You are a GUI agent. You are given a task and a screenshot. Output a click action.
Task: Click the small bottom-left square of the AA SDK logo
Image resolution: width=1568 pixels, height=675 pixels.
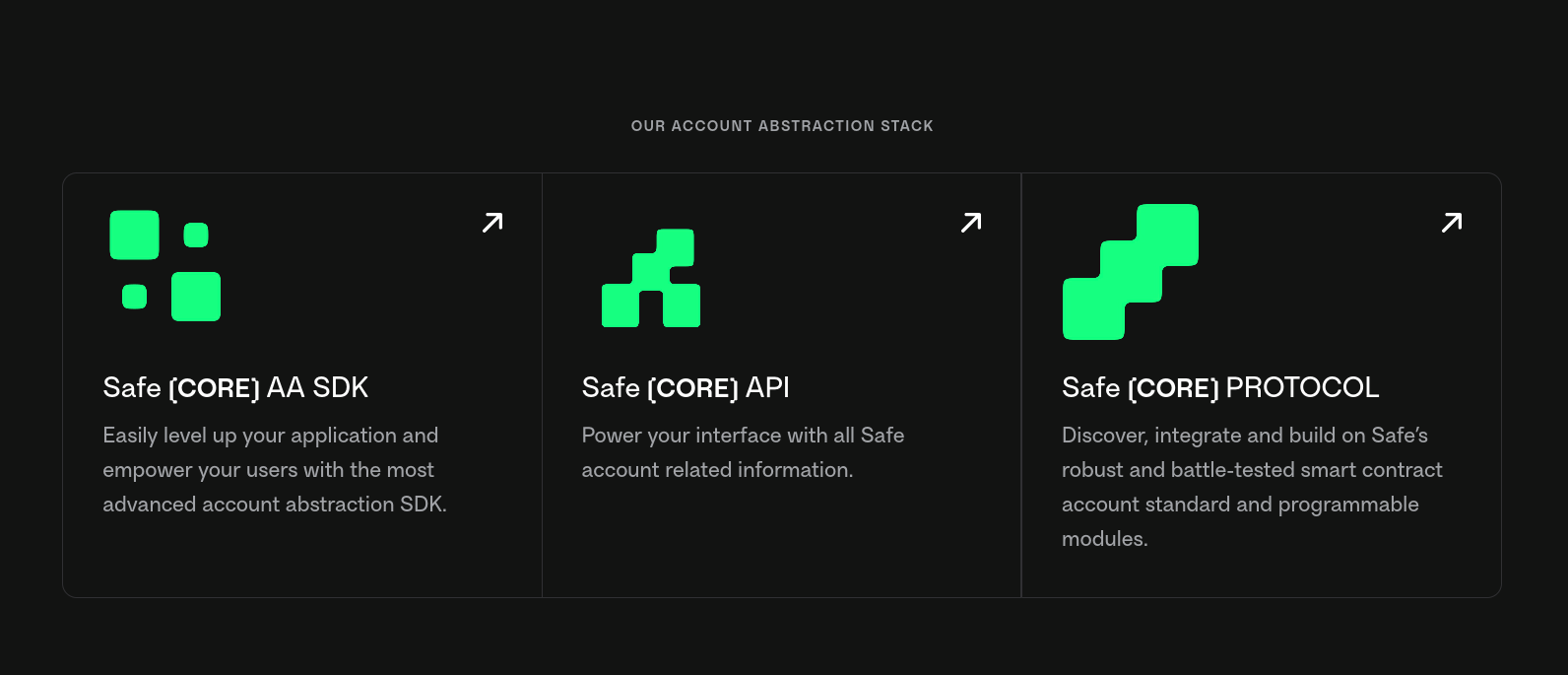coord(134,297)
